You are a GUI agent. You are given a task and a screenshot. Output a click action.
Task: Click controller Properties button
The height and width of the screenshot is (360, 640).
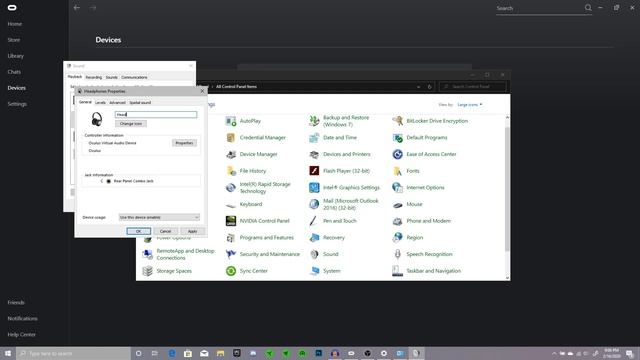184,143
